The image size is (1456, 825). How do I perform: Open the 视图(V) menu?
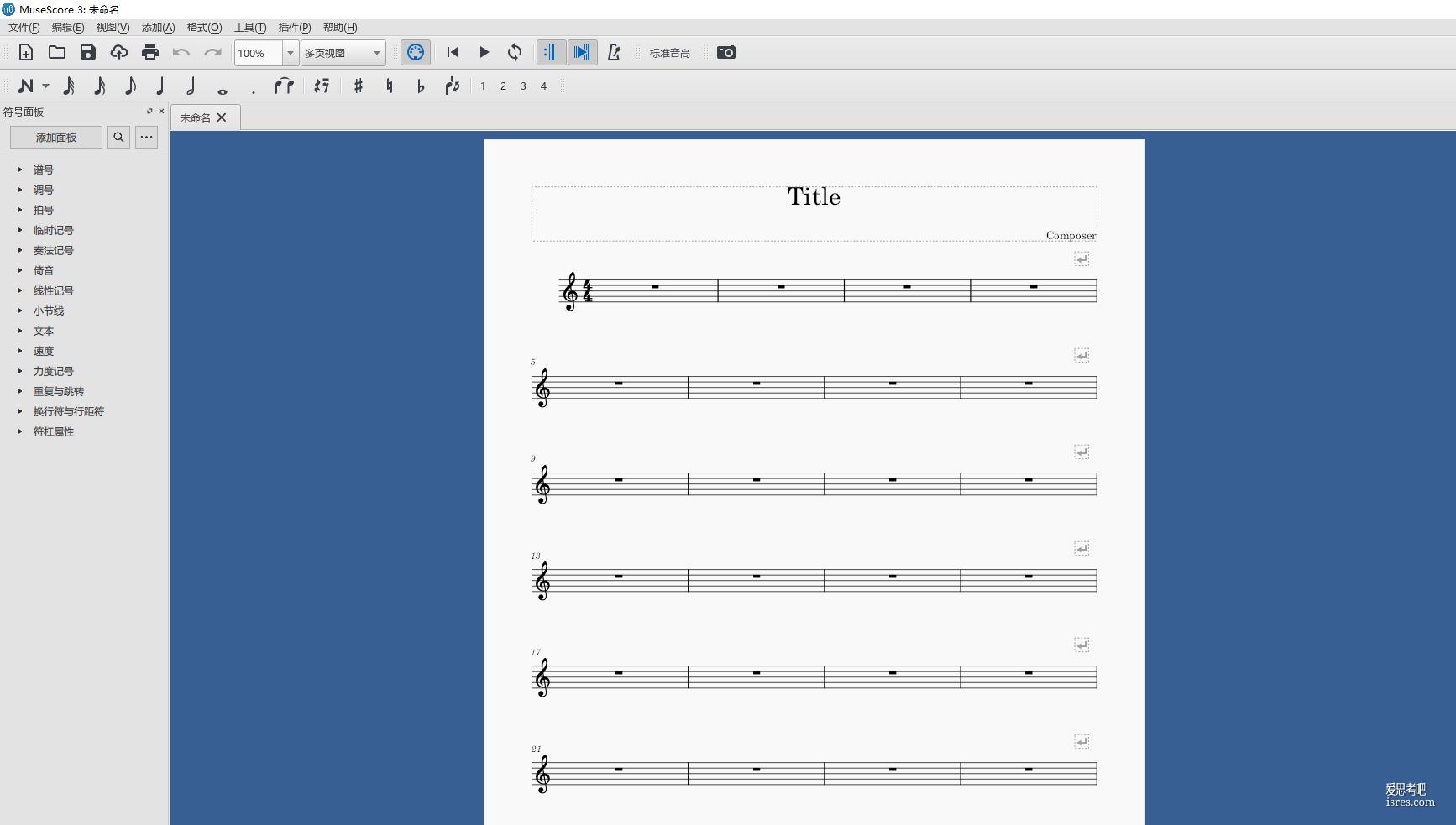pyautogui.click(x=113, y=28)
